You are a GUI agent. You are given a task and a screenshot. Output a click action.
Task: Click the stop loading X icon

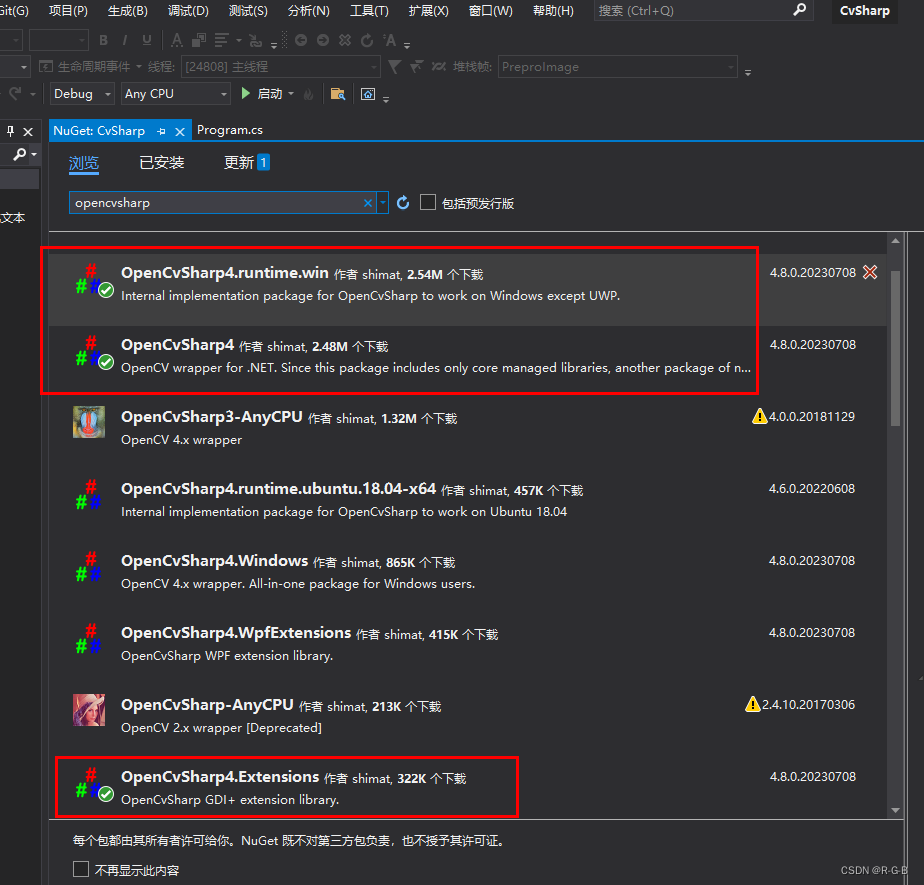click(345, 40)
